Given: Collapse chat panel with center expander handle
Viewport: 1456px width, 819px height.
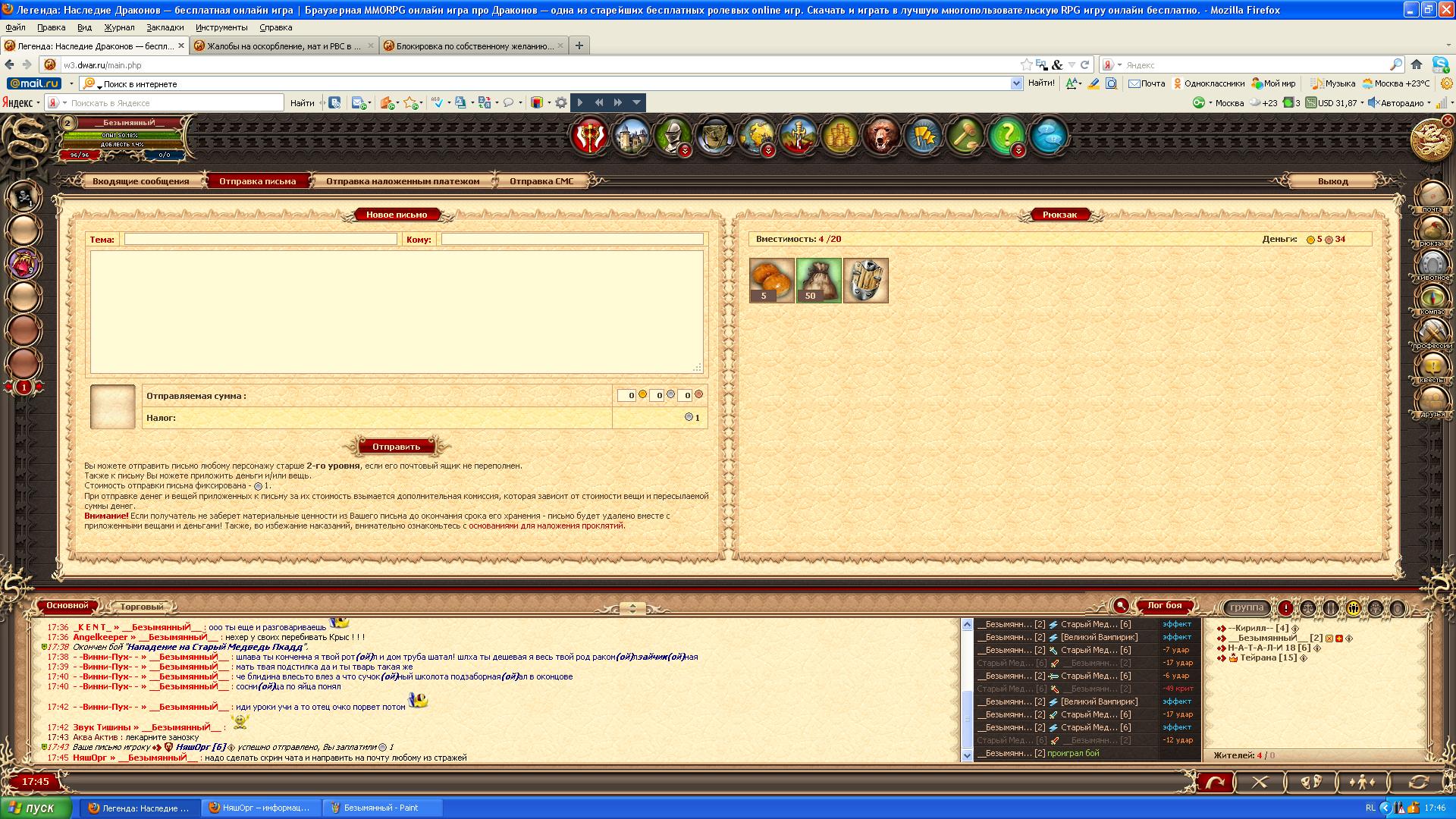Looking at the screenshot, I should tap(632, 608).
